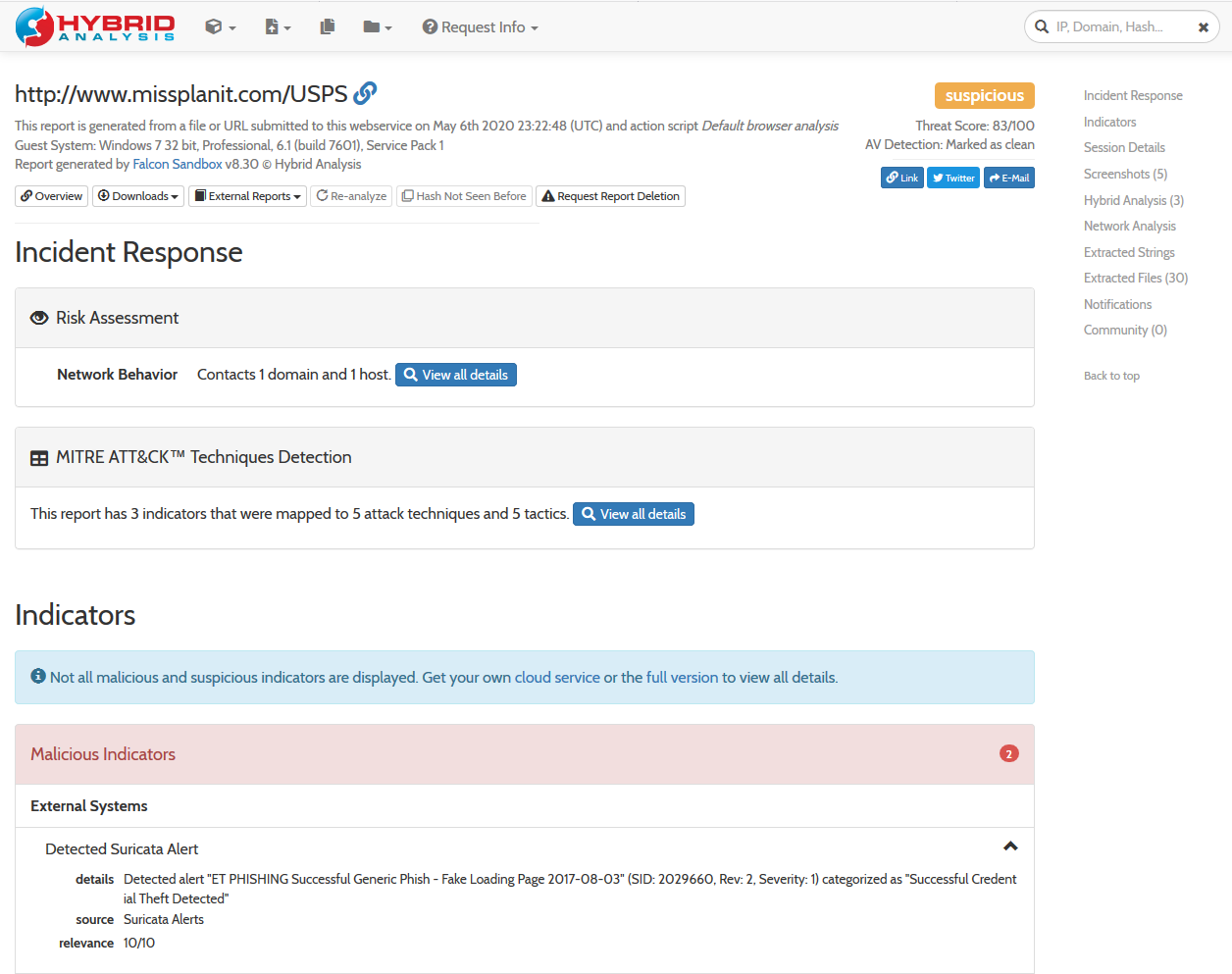Go to Community (0) in sidebar

click(1125, 330)
